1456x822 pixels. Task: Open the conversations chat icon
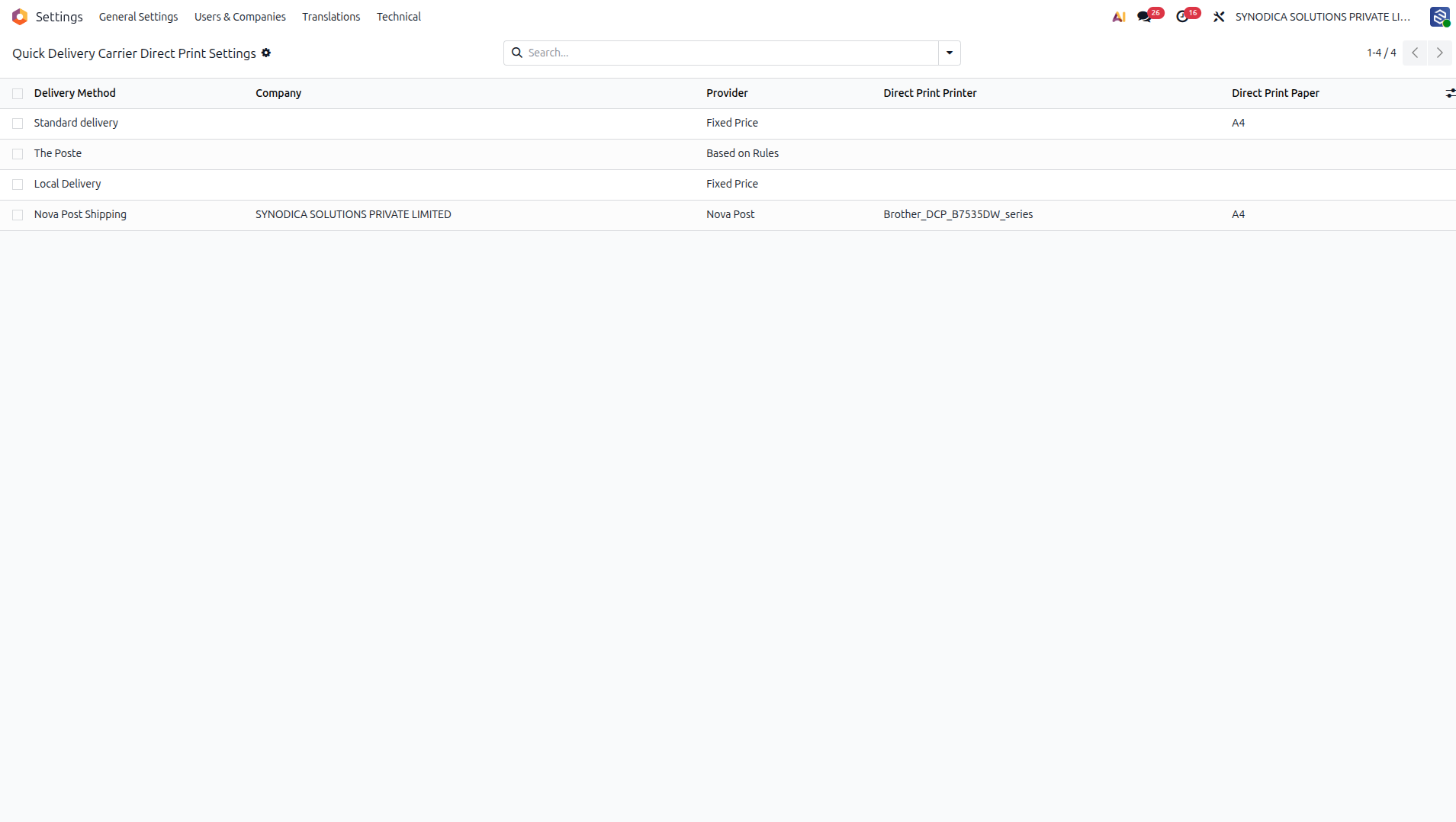[1144, 17]
